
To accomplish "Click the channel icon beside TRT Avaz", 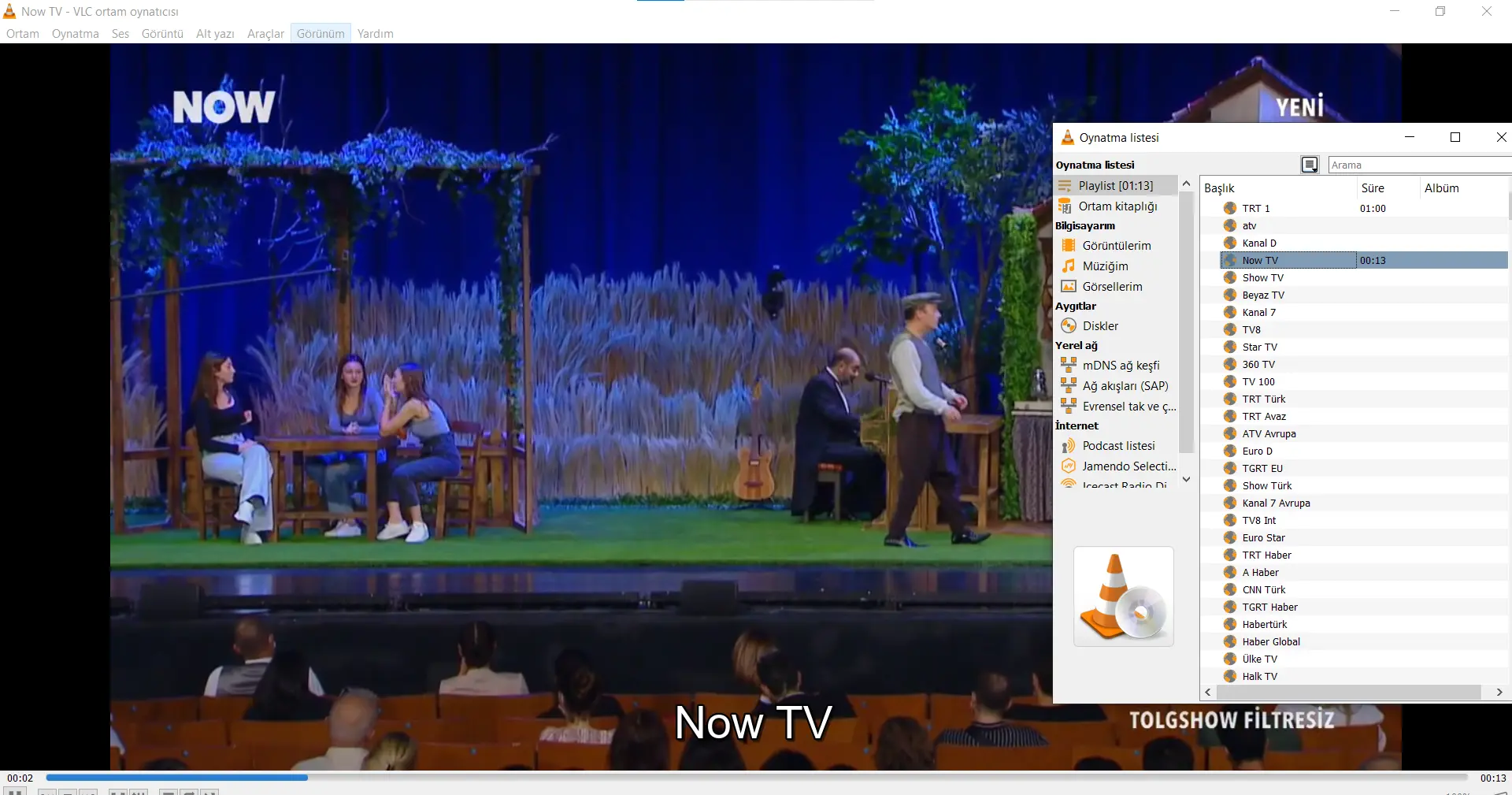I will click(x=1230, y=416).
